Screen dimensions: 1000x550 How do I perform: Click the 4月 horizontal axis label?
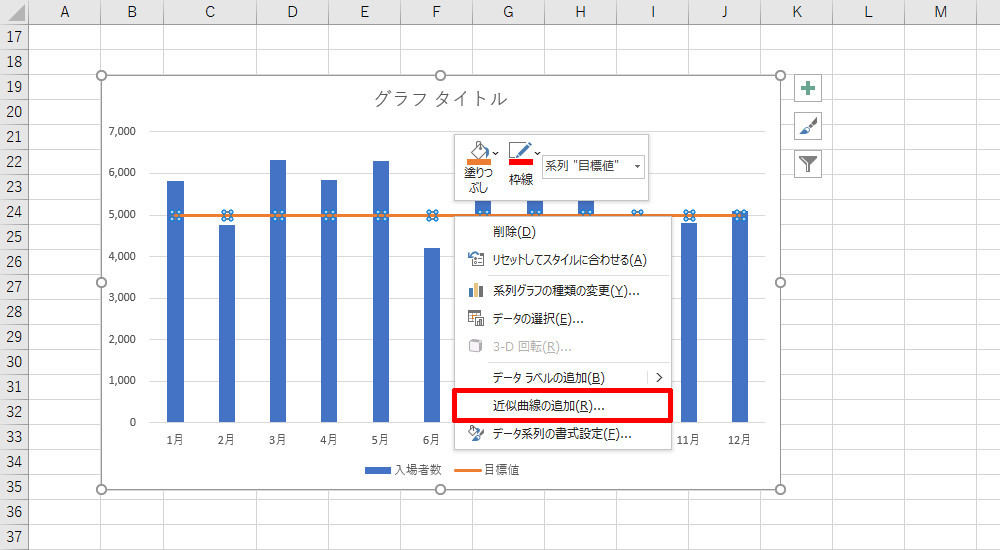tap(328, 440)
